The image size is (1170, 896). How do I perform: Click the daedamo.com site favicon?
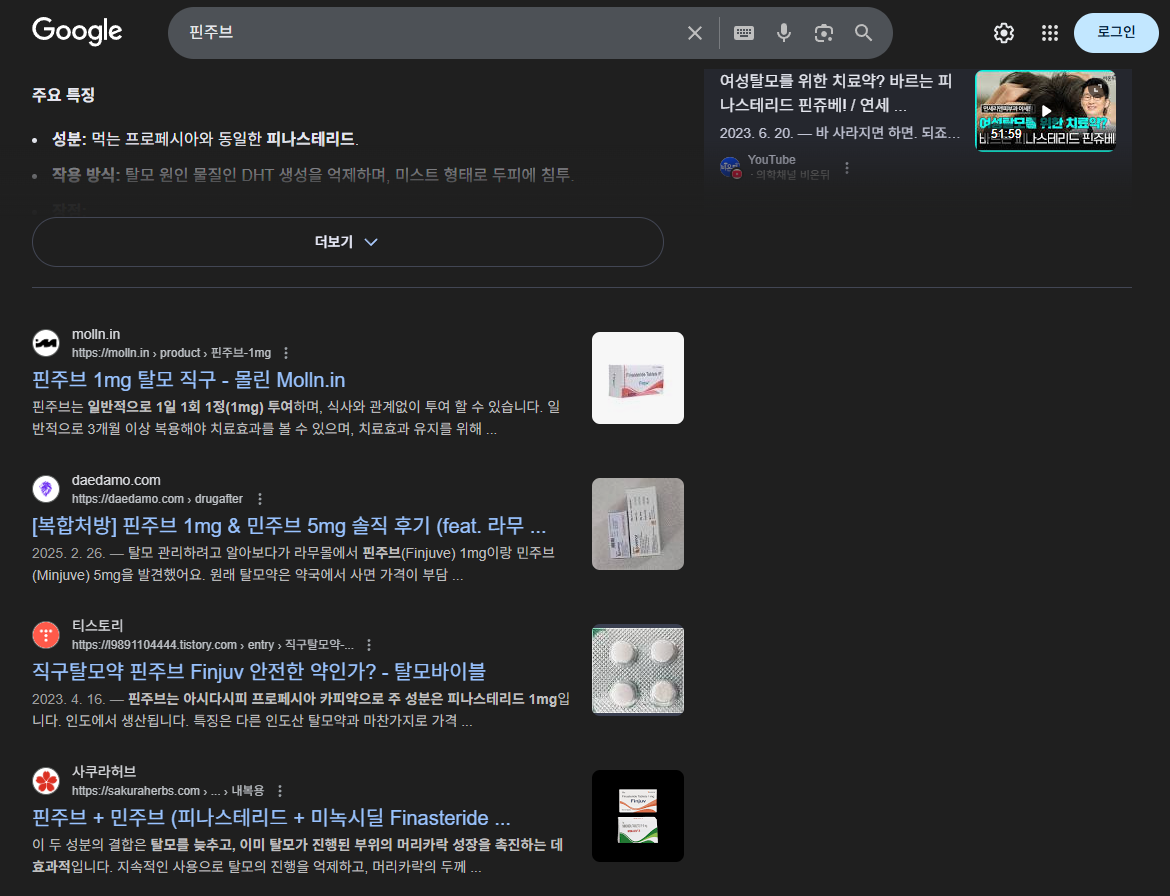[x=46, y=489]
